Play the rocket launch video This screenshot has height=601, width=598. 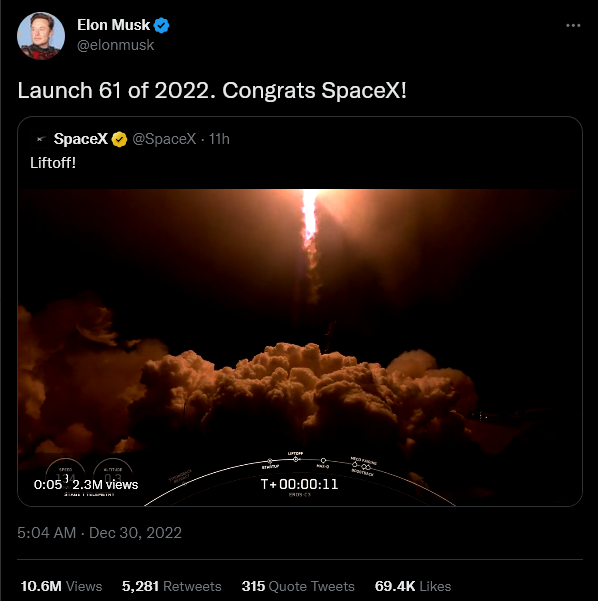(300, 347)
